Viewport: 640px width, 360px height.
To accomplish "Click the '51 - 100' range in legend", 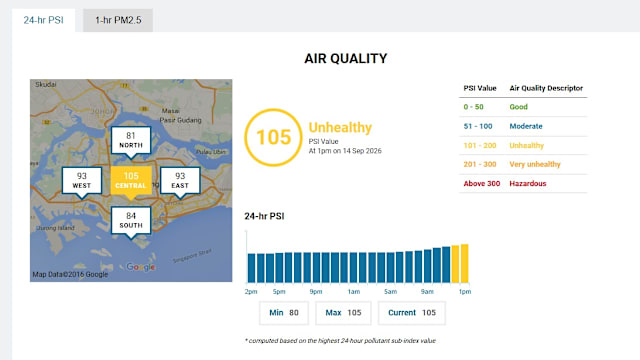I will click(478, 127).
